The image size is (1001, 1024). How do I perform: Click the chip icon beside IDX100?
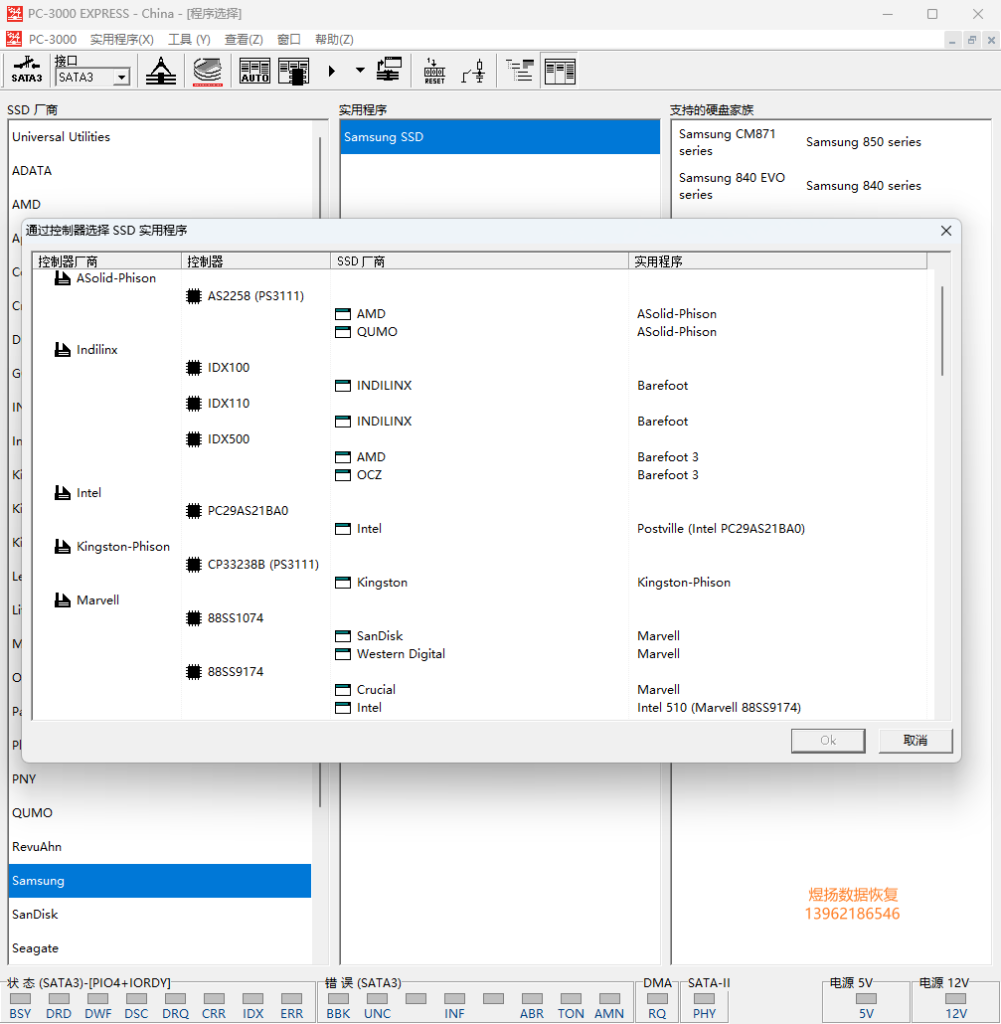[x=194, y=368]
